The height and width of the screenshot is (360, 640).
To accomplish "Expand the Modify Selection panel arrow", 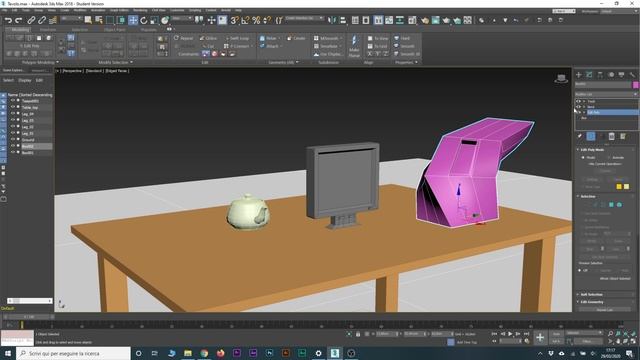I will click(131, 62).
